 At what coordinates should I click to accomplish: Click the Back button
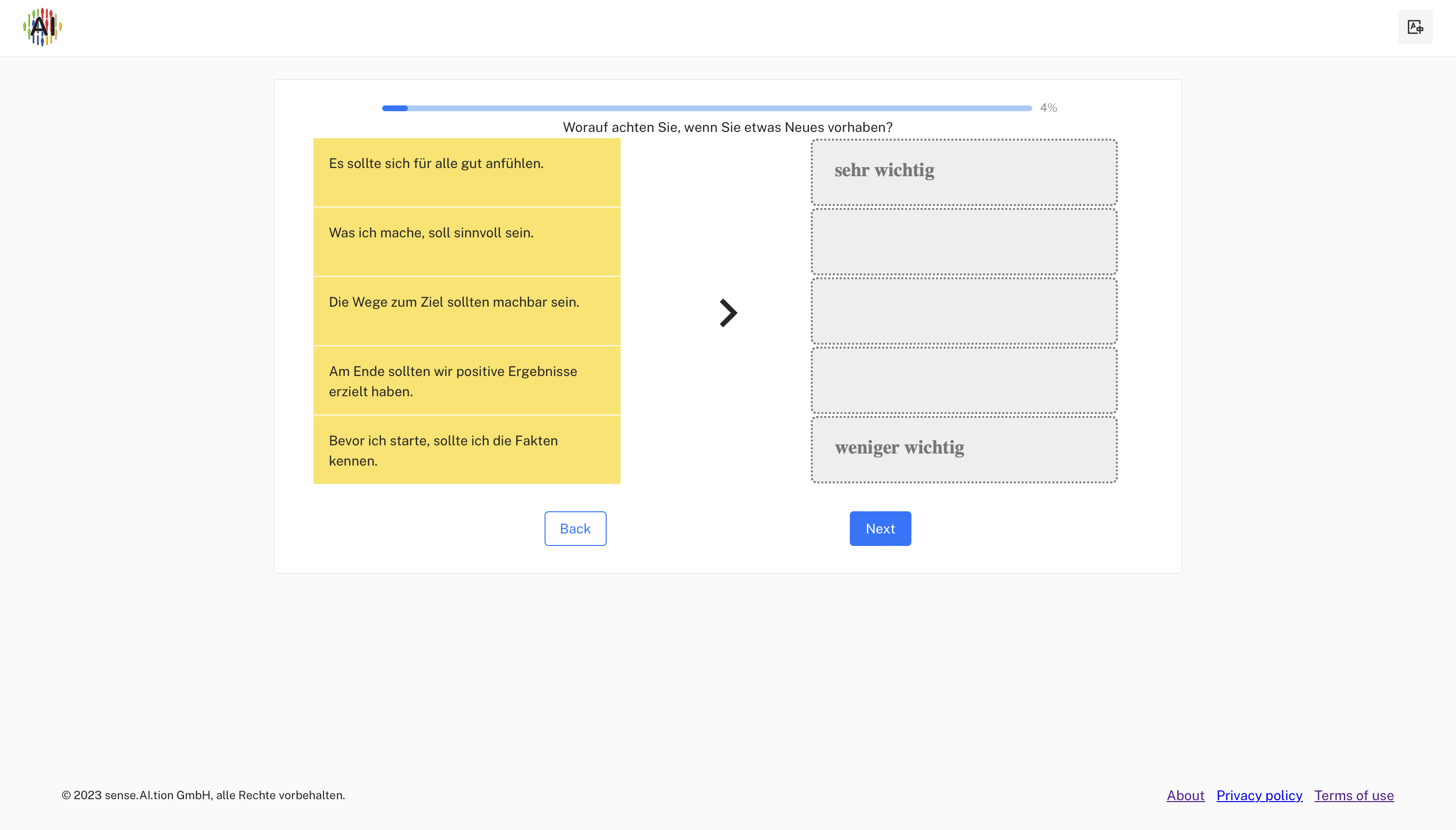(575, 529)
